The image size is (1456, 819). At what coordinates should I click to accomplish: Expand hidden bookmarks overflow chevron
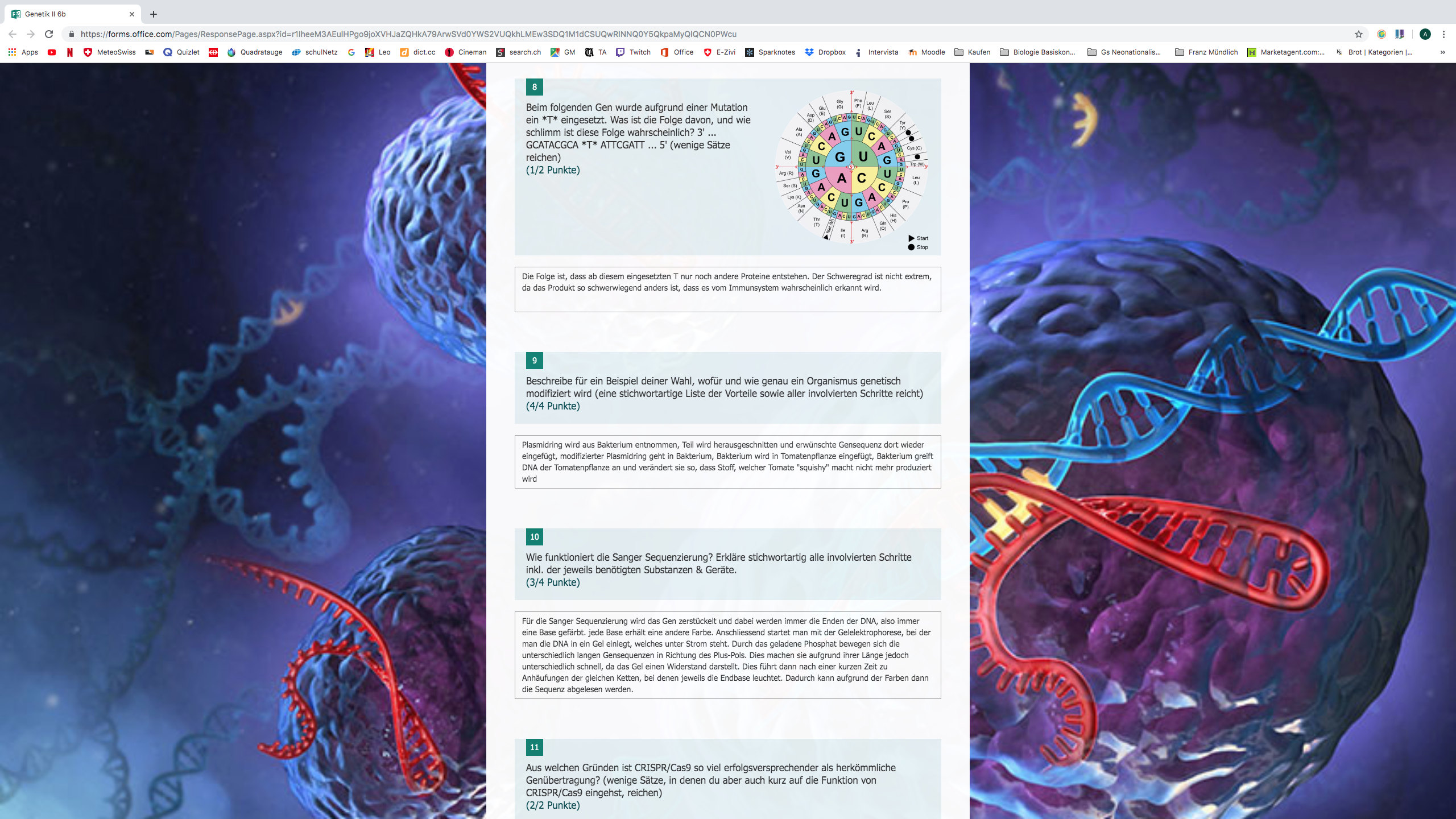tap(1443, 52)
